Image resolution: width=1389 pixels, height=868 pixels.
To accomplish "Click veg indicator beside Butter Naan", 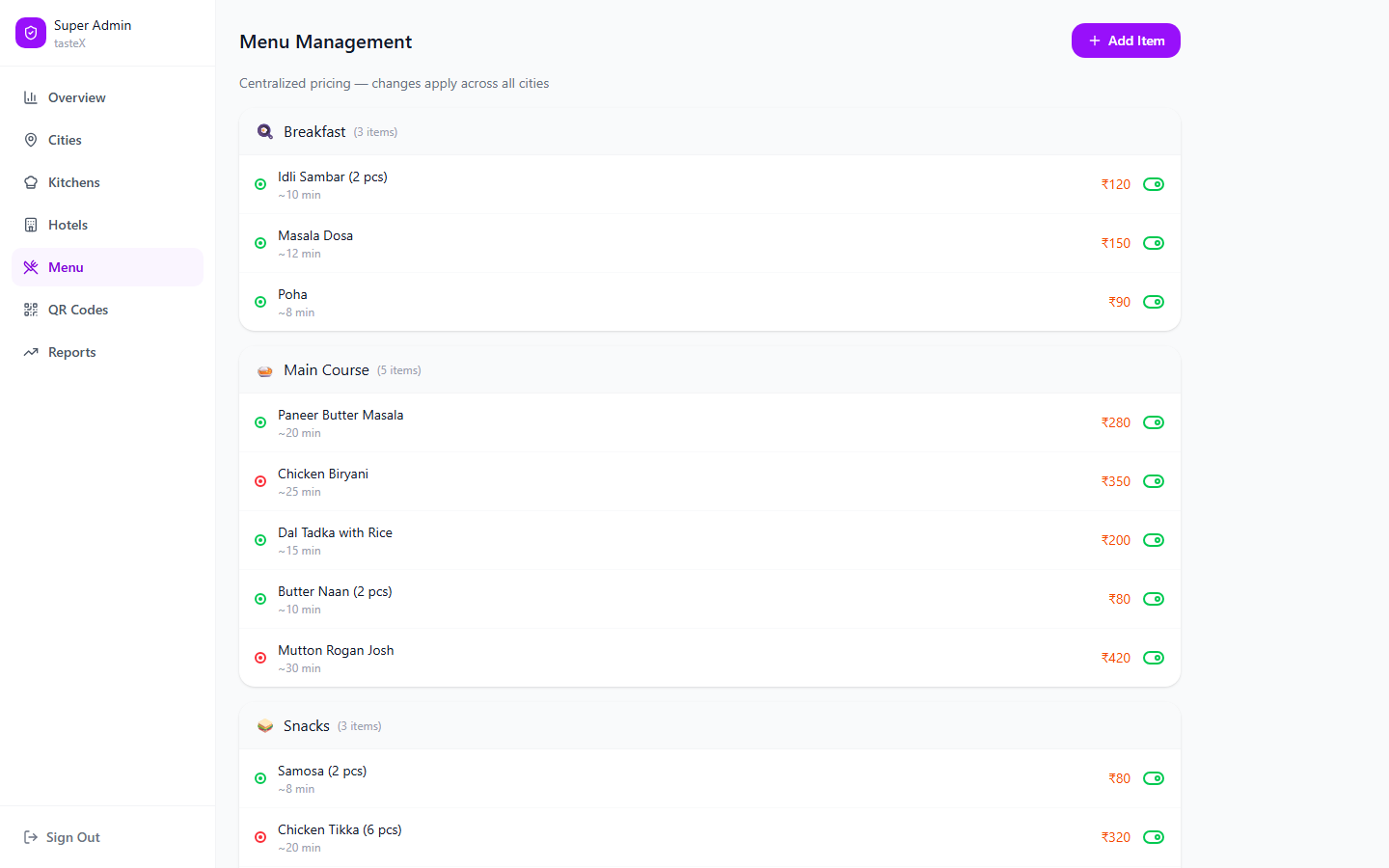I will pos(260,599).
